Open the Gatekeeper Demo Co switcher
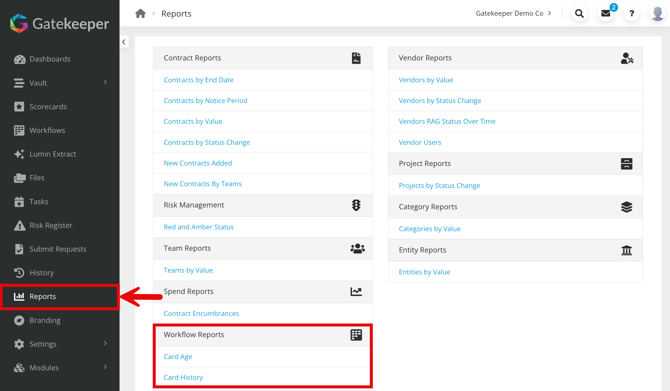Screen dimensions: 670x391 pos(514,13)
